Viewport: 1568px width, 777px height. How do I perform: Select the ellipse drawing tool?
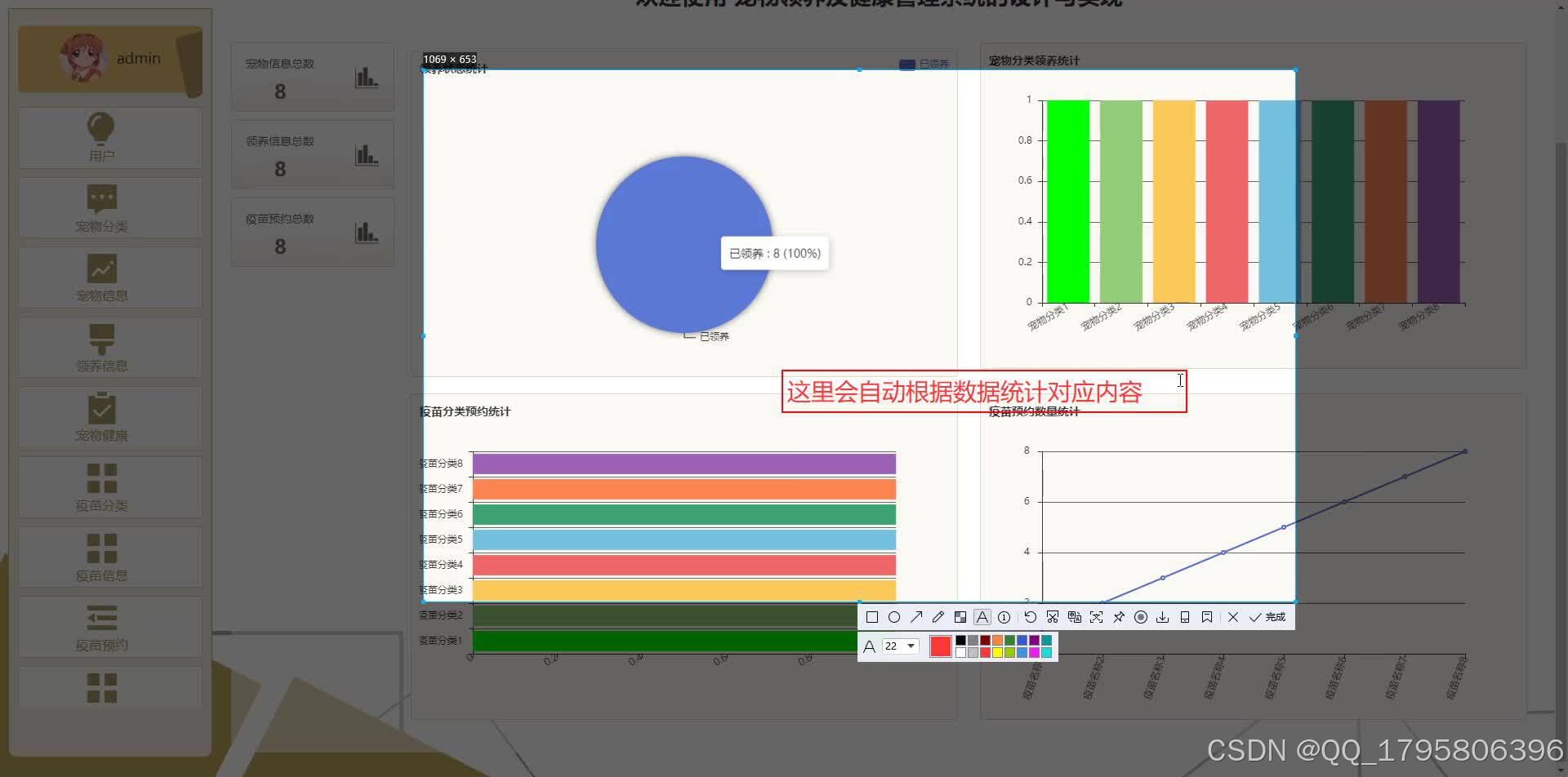point(894,617)
